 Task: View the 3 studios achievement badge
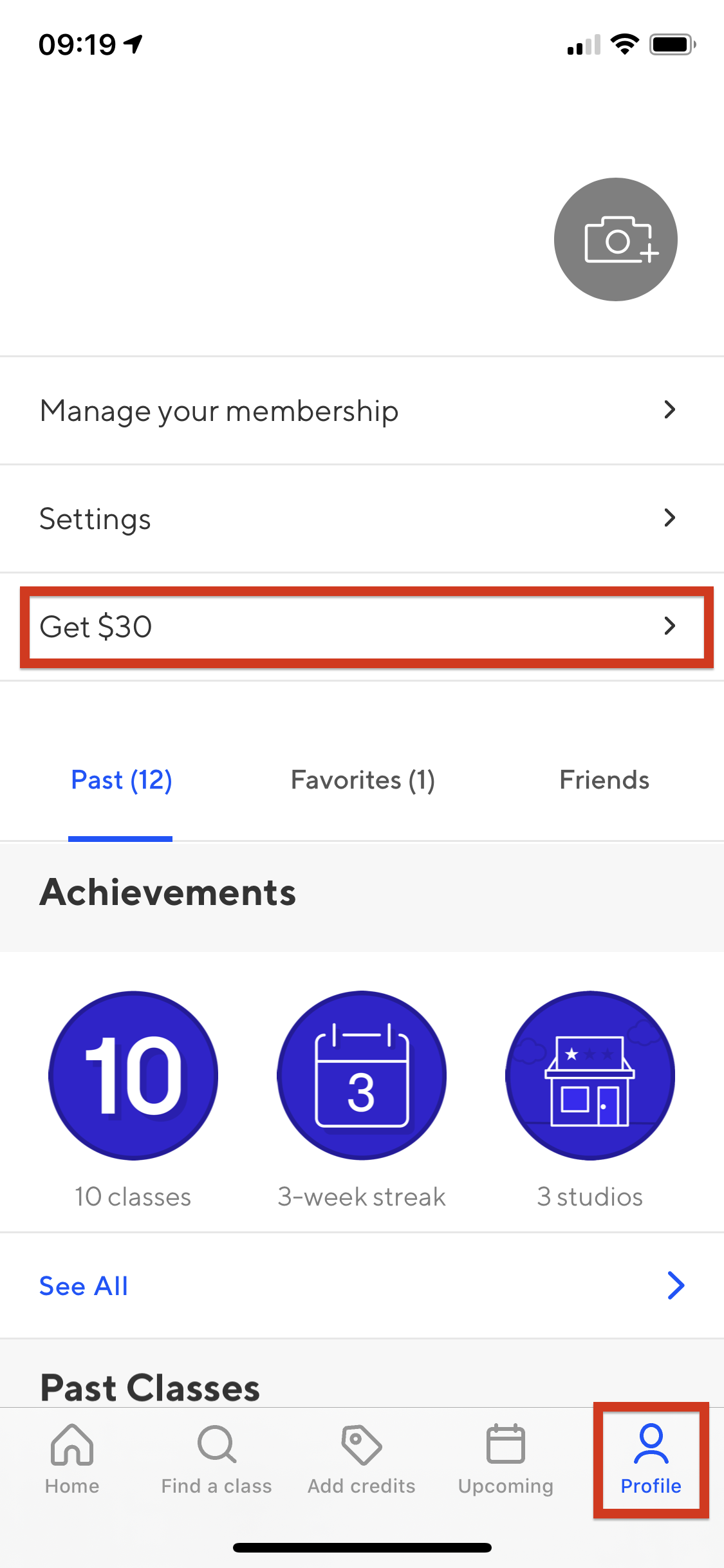[x=590, y=1076]
